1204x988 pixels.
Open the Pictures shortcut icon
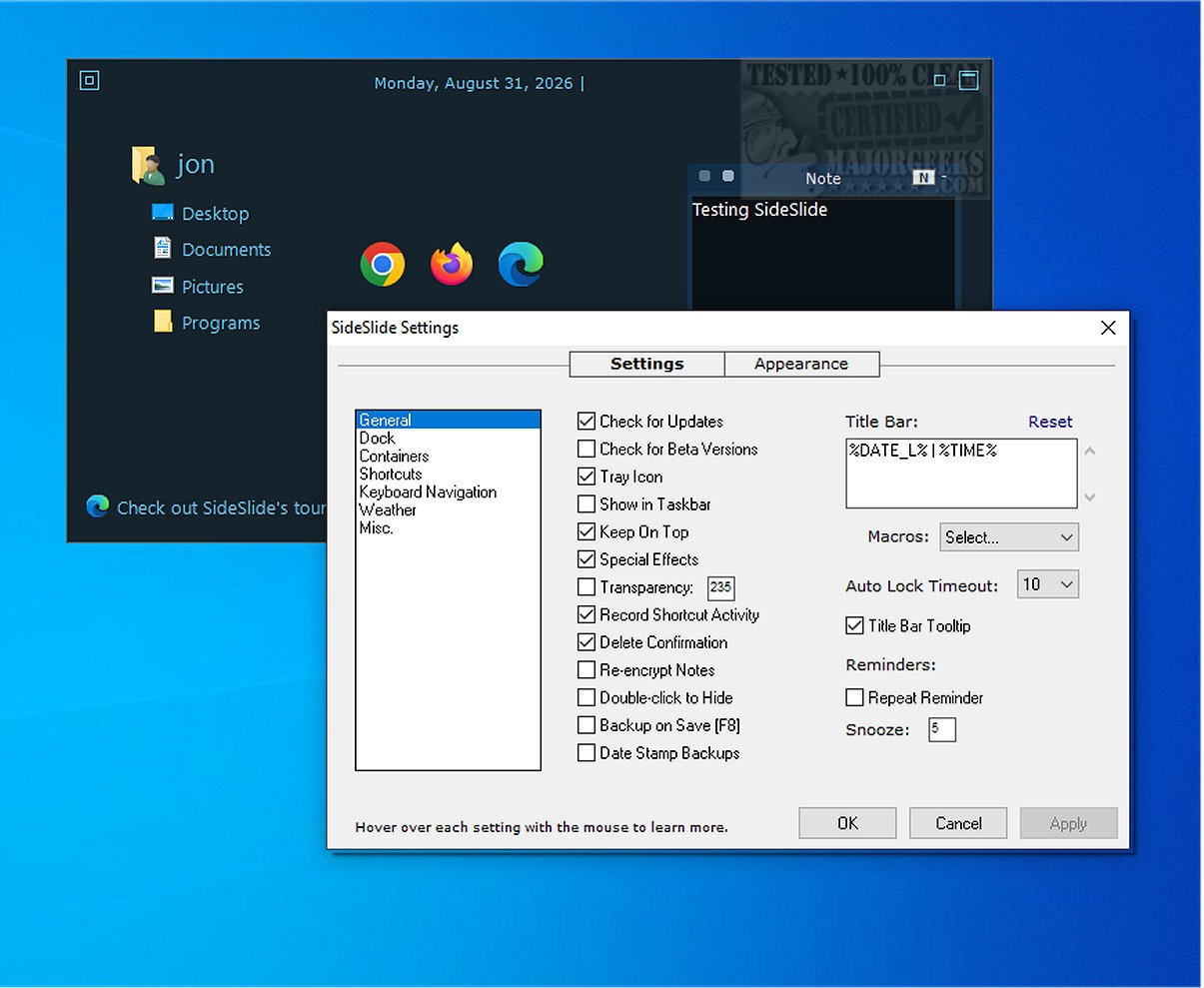tap(162, 286)
